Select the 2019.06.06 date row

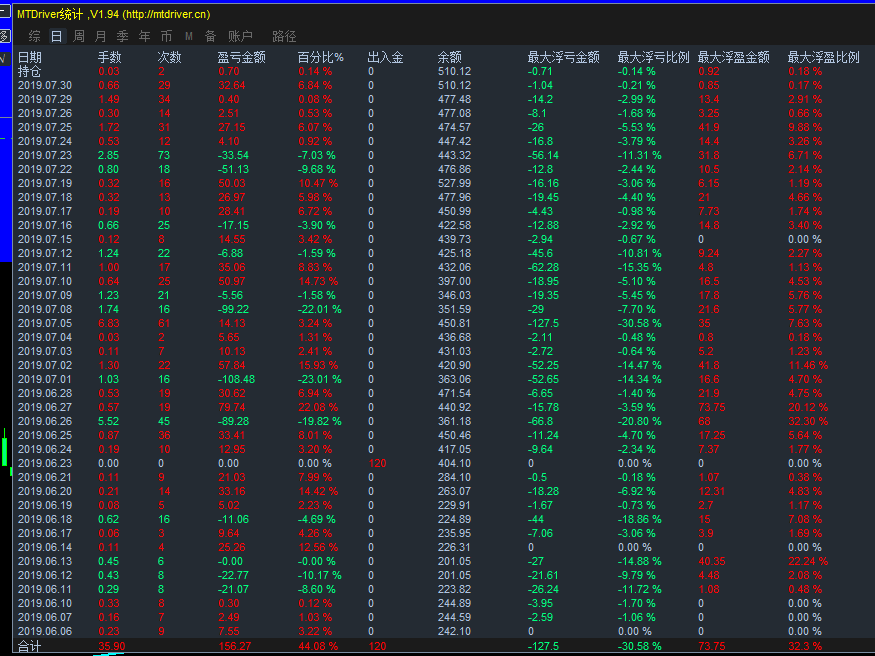pyautogui.click(x=45, y=631)
